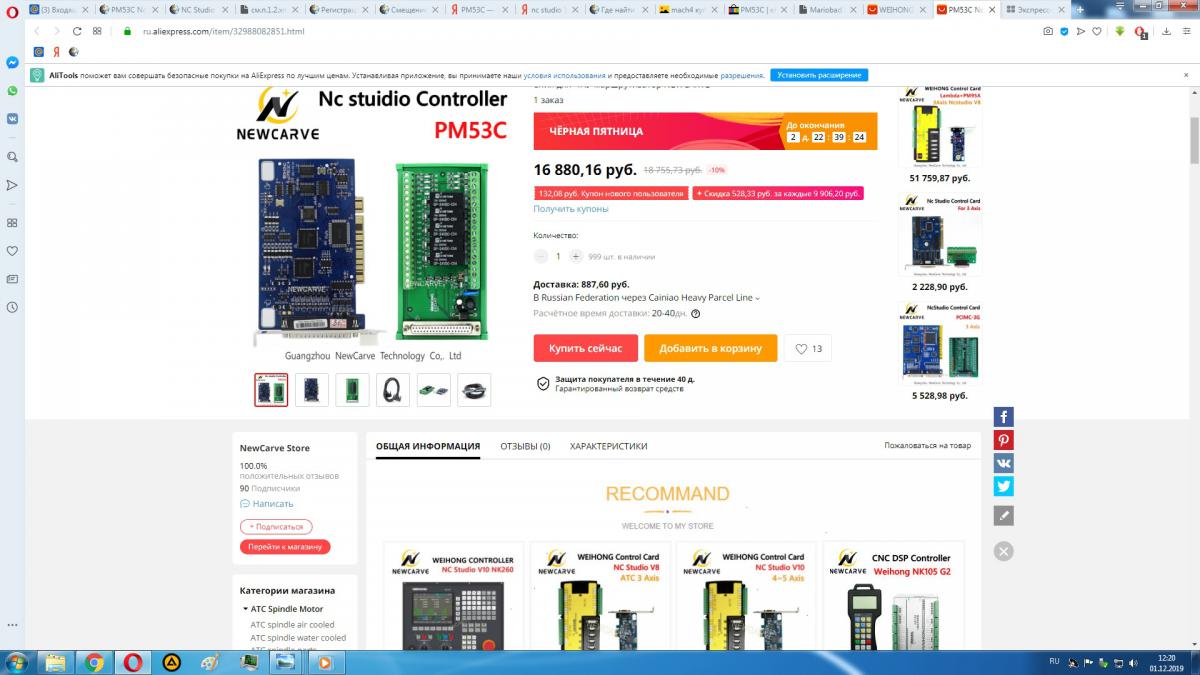The width and height of the screenshot is (1200, 675).
Task: Dismiss the side panel with gray X circle
Action: pyautogui.click(x=1003, y=551)
